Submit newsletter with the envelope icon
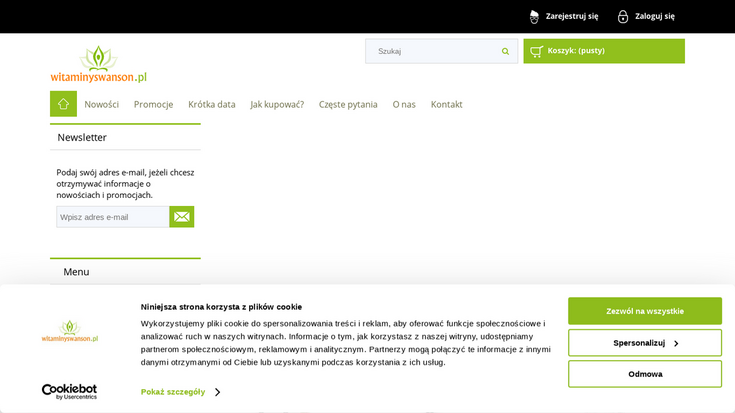 click(181, 217)
